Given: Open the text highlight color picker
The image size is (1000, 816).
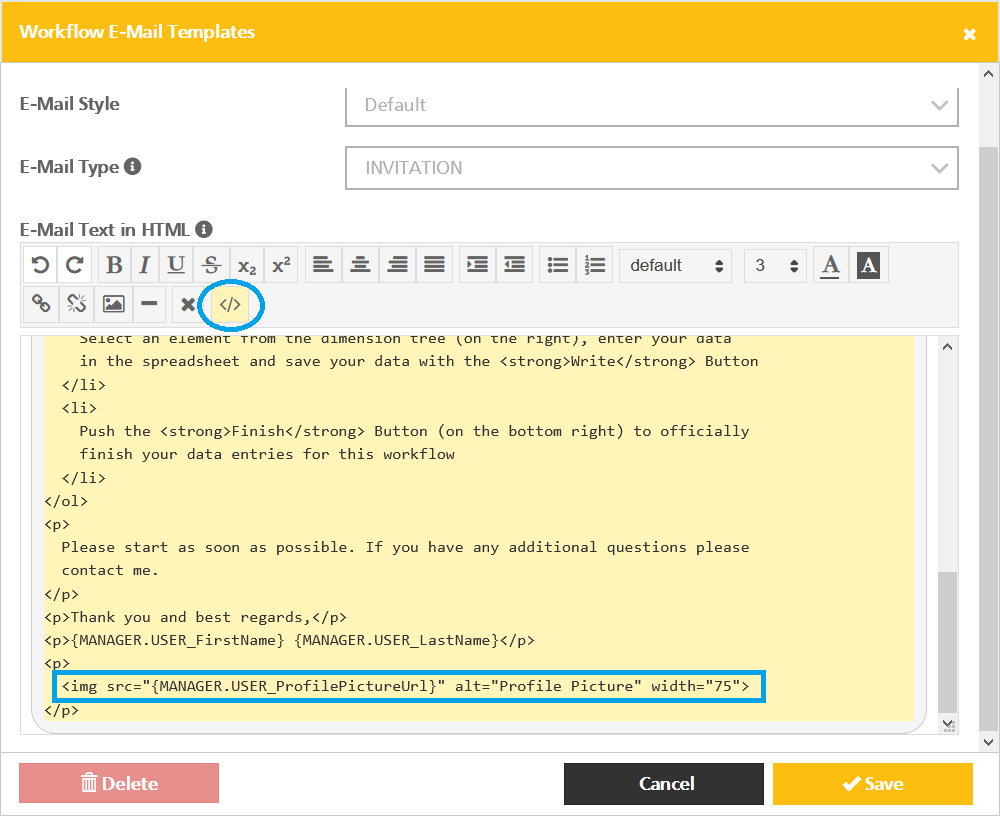Looking at the screenshot, I should pos(867,265).
